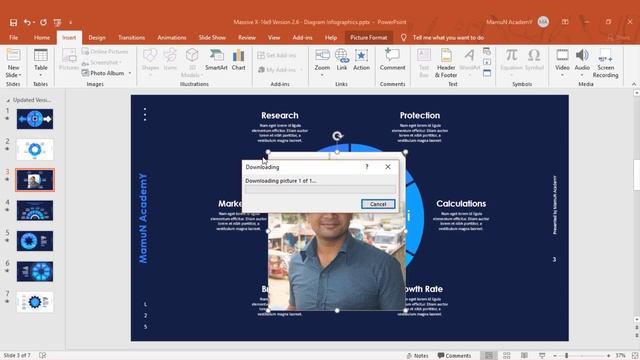The image size is (640, 360).
Task: Expand the Photo Album dropdown arrow
Action: 130,73
